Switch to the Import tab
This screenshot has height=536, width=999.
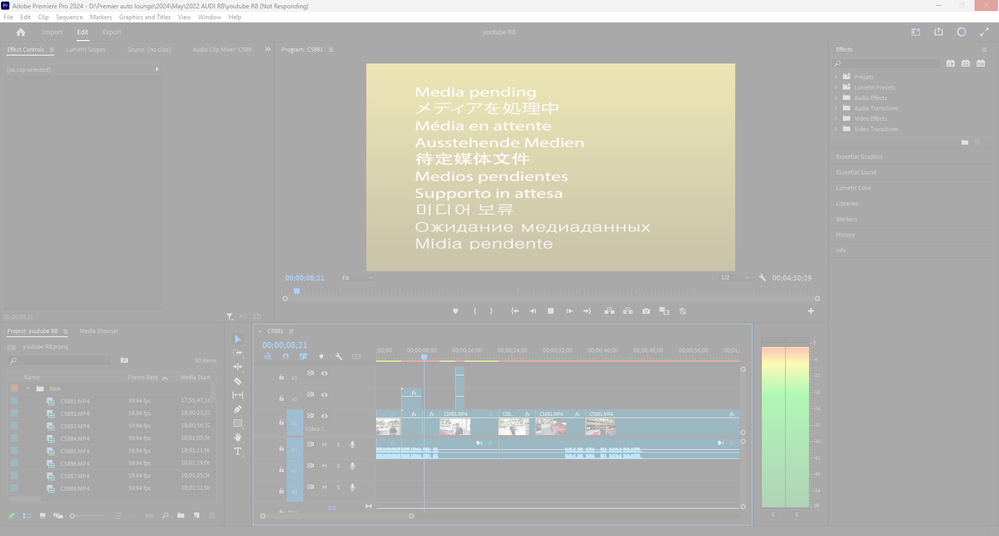coord(52,32)
